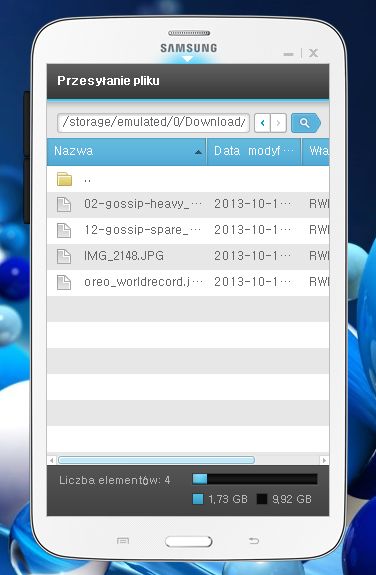Minimize the Samsung window
376x575 pixels.
289,54
